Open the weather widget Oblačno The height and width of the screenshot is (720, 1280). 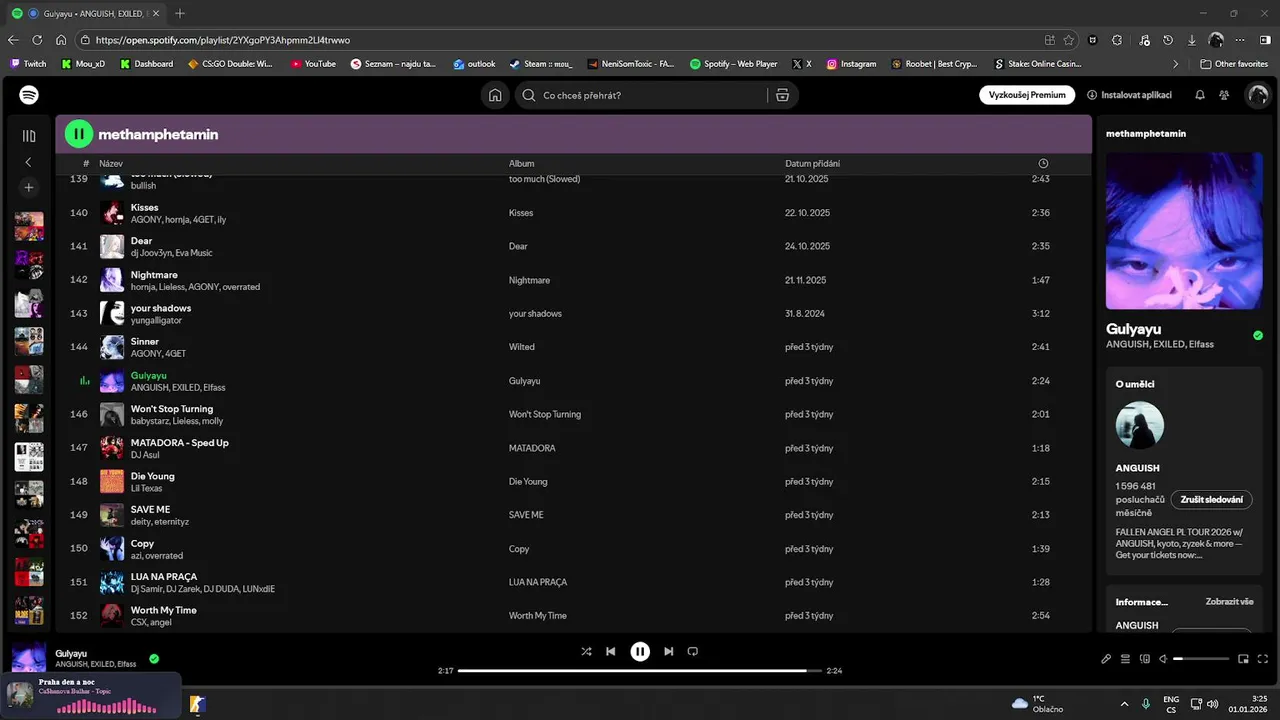[x=1037, y=704]
